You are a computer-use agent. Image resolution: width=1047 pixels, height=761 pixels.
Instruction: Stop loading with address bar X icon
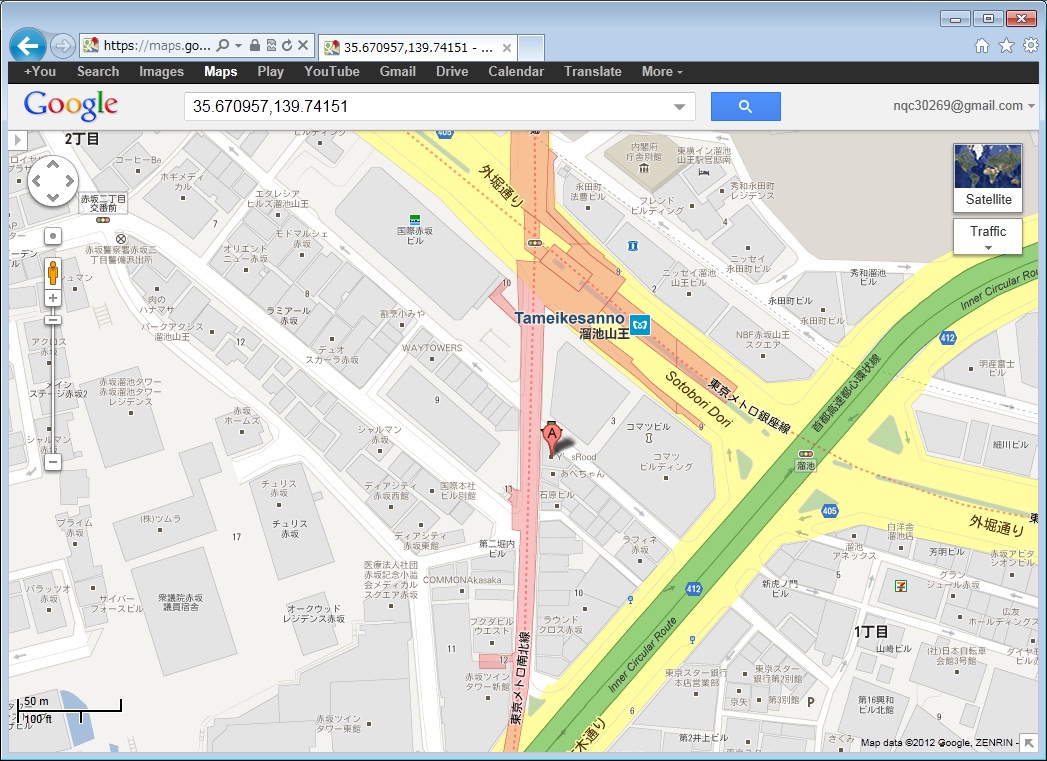pos(302,45)
